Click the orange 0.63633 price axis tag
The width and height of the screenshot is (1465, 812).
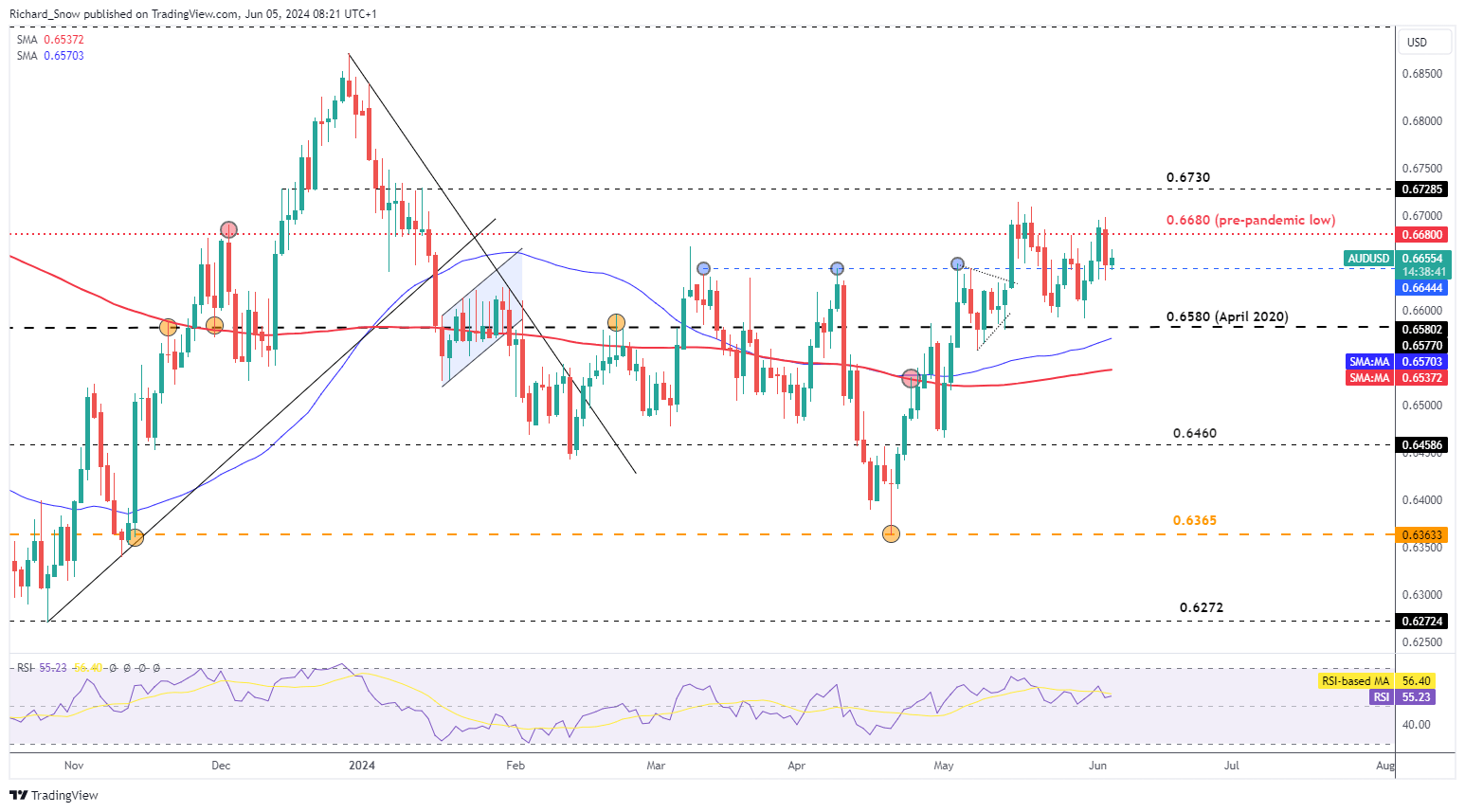point(1421,534)
